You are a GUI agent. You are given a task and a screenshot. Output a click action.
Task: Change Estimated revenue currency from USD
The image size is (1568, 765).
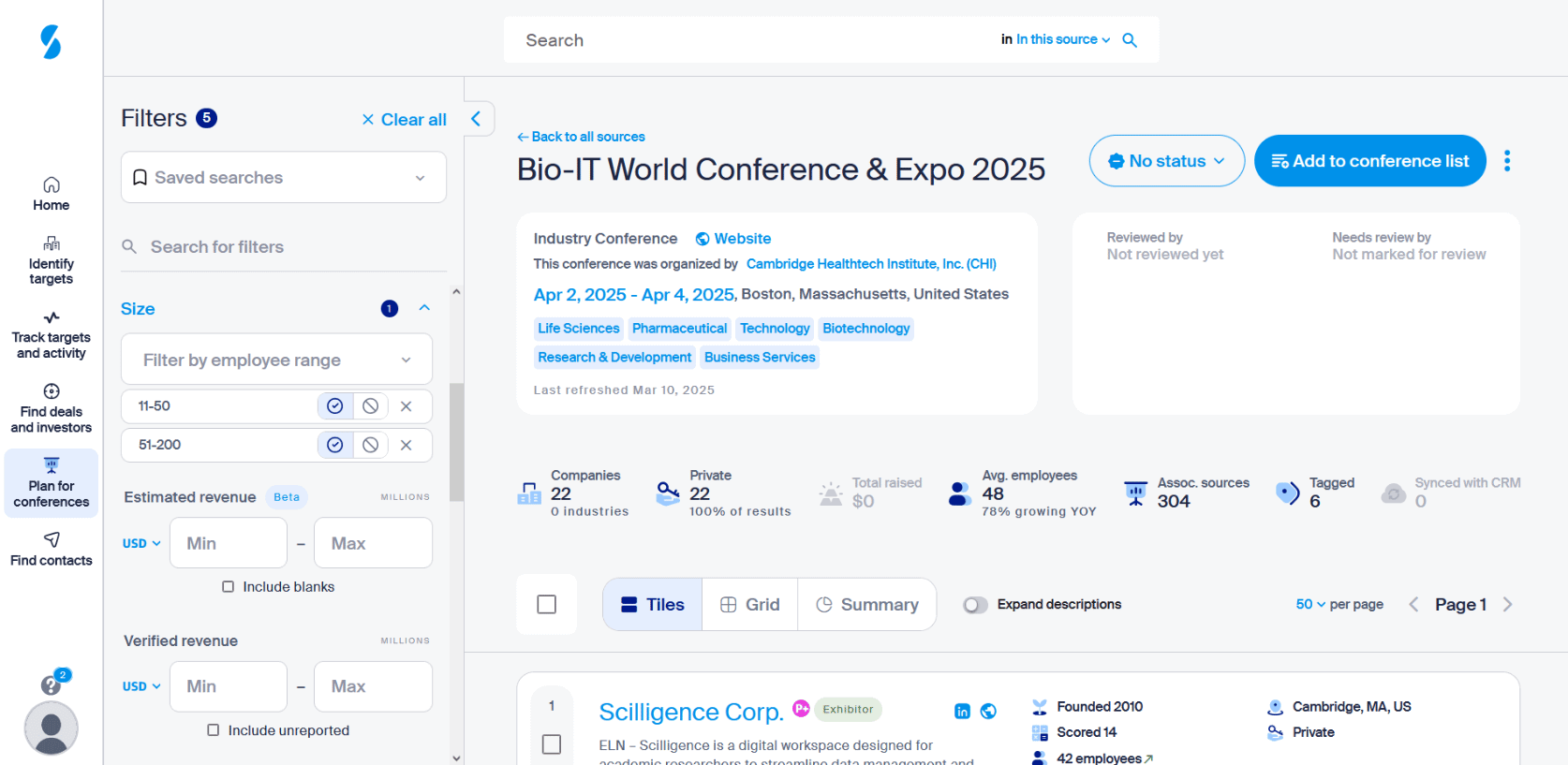tap(141, 544)
